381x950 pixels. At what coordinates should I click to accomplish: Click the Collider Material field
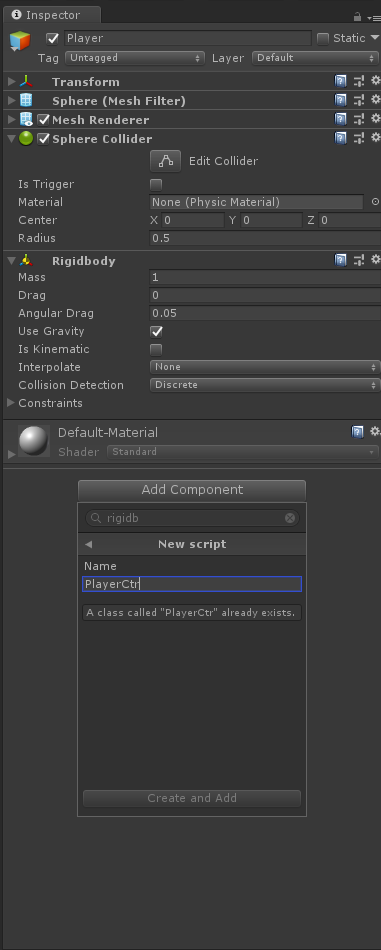[x=257, y=202]
